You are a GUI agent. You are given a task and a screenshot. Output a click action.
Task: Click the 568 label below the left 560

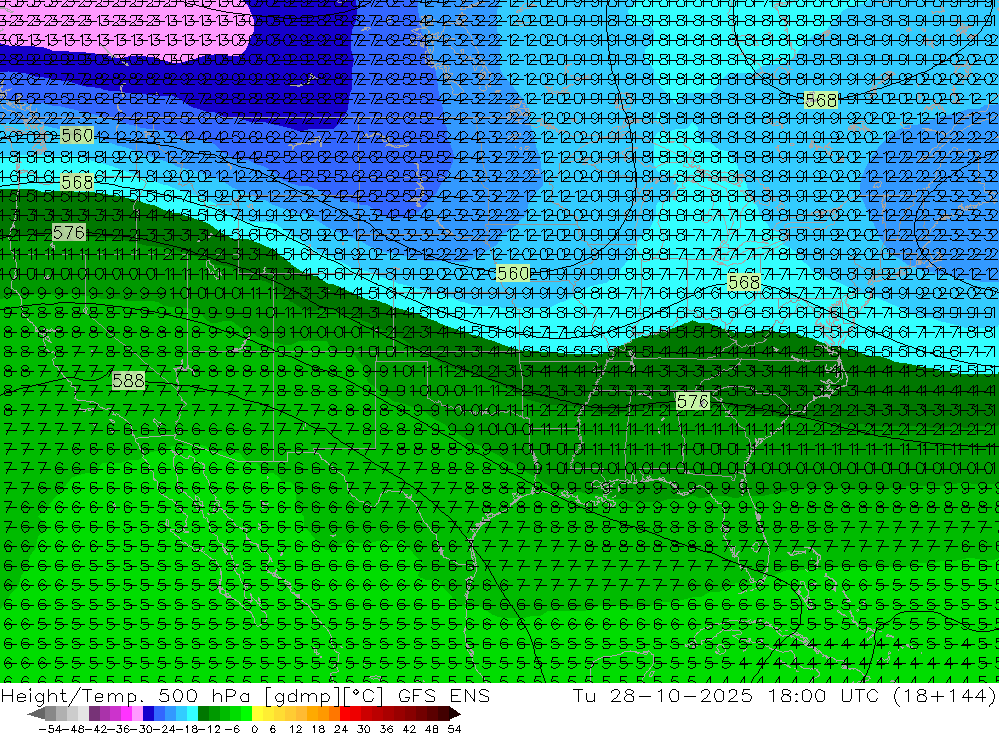[77, 182]
